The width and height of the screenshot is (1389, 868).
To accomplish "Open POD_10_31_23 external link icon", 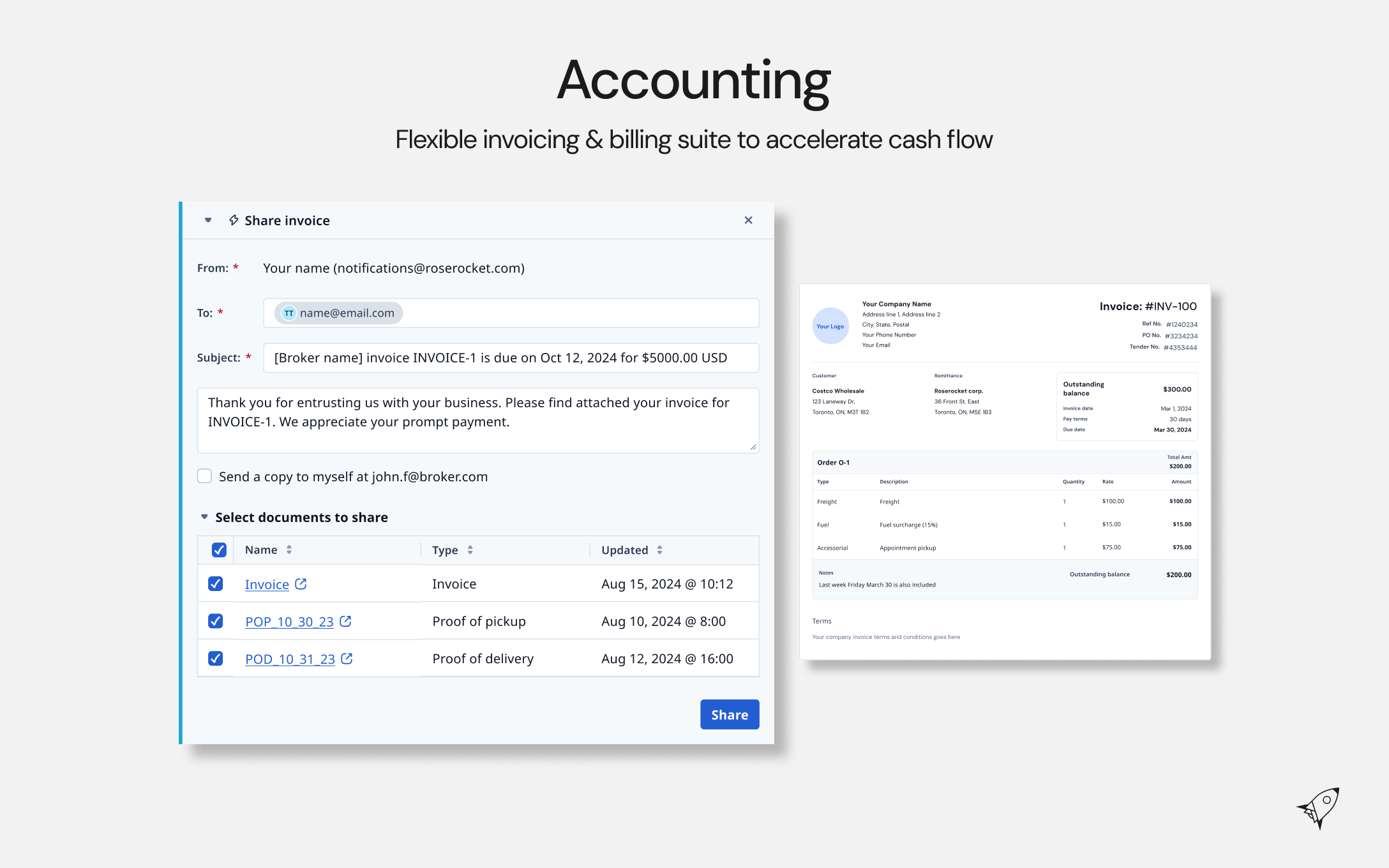I will (x=347, y=659).
